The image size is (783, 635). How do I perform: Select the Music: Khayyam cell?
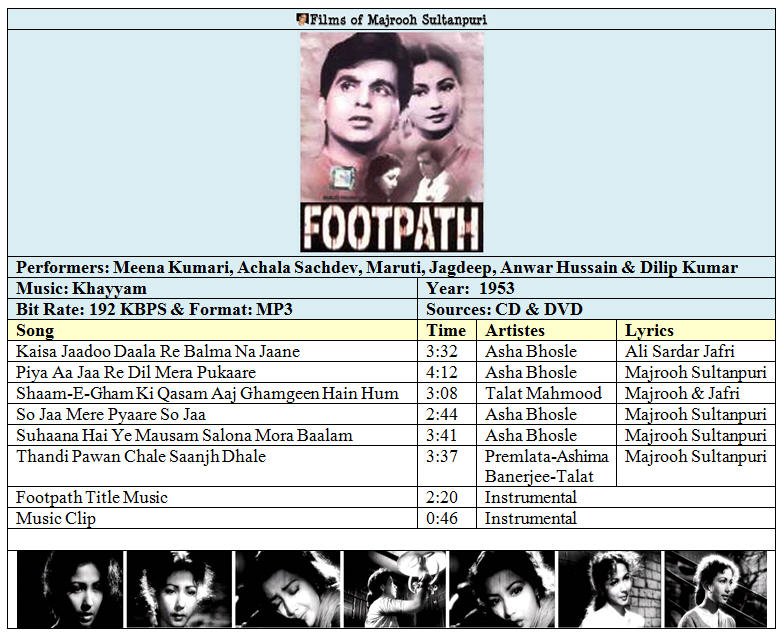[213, 289]
